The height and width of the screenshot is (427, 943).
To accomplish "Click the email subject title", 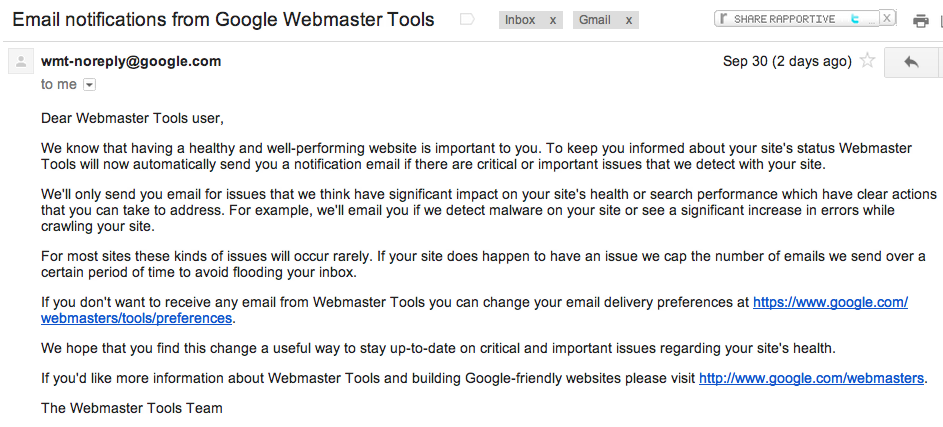I will pos(223,20).
